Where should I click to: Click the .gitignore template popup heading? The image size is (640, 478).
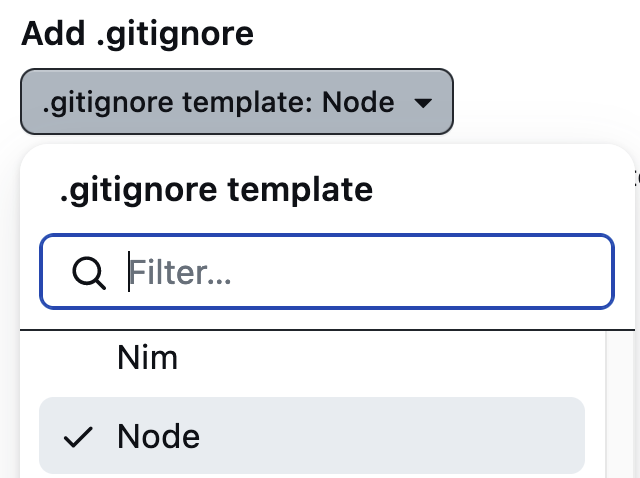pos(216,190)
